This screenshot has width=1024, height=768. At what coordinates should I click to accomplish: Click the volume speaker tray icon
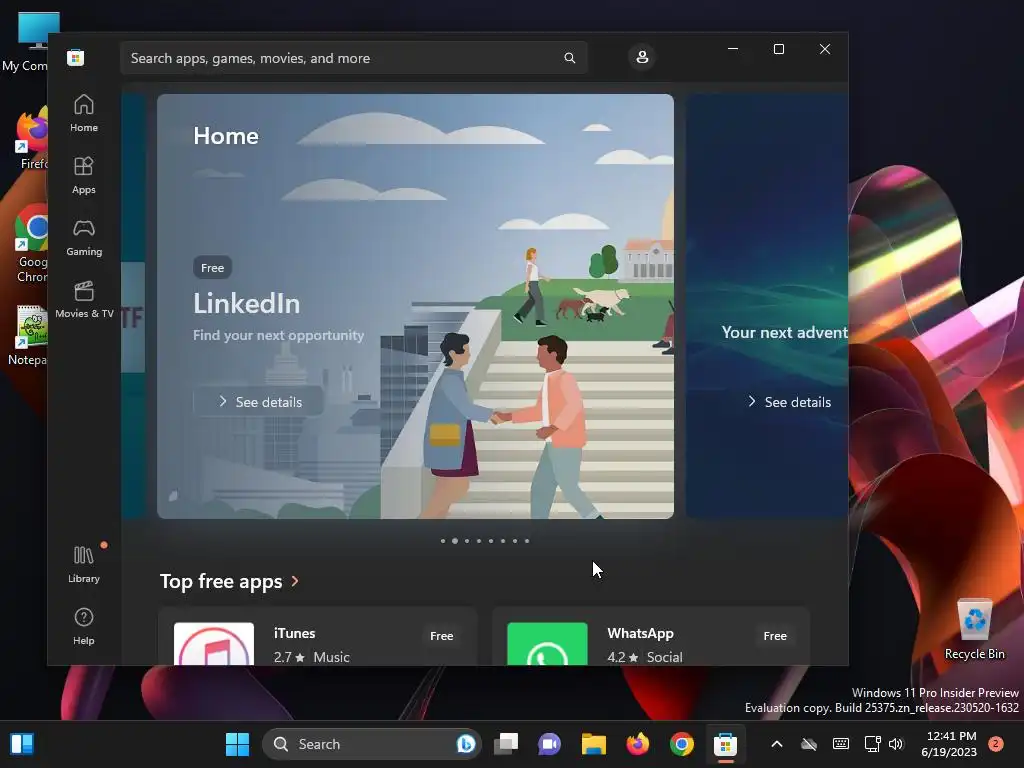pyautogui.click(x=896, y=744)
